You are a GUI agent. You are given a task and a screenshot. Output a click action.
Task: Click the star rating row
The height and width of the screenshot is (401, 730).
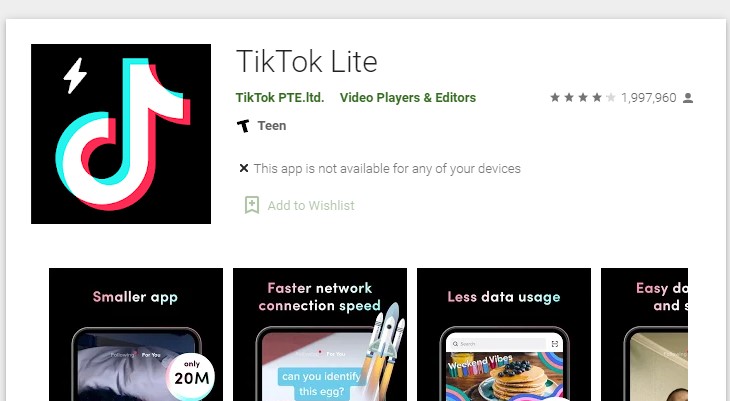[x=583, y=98]
